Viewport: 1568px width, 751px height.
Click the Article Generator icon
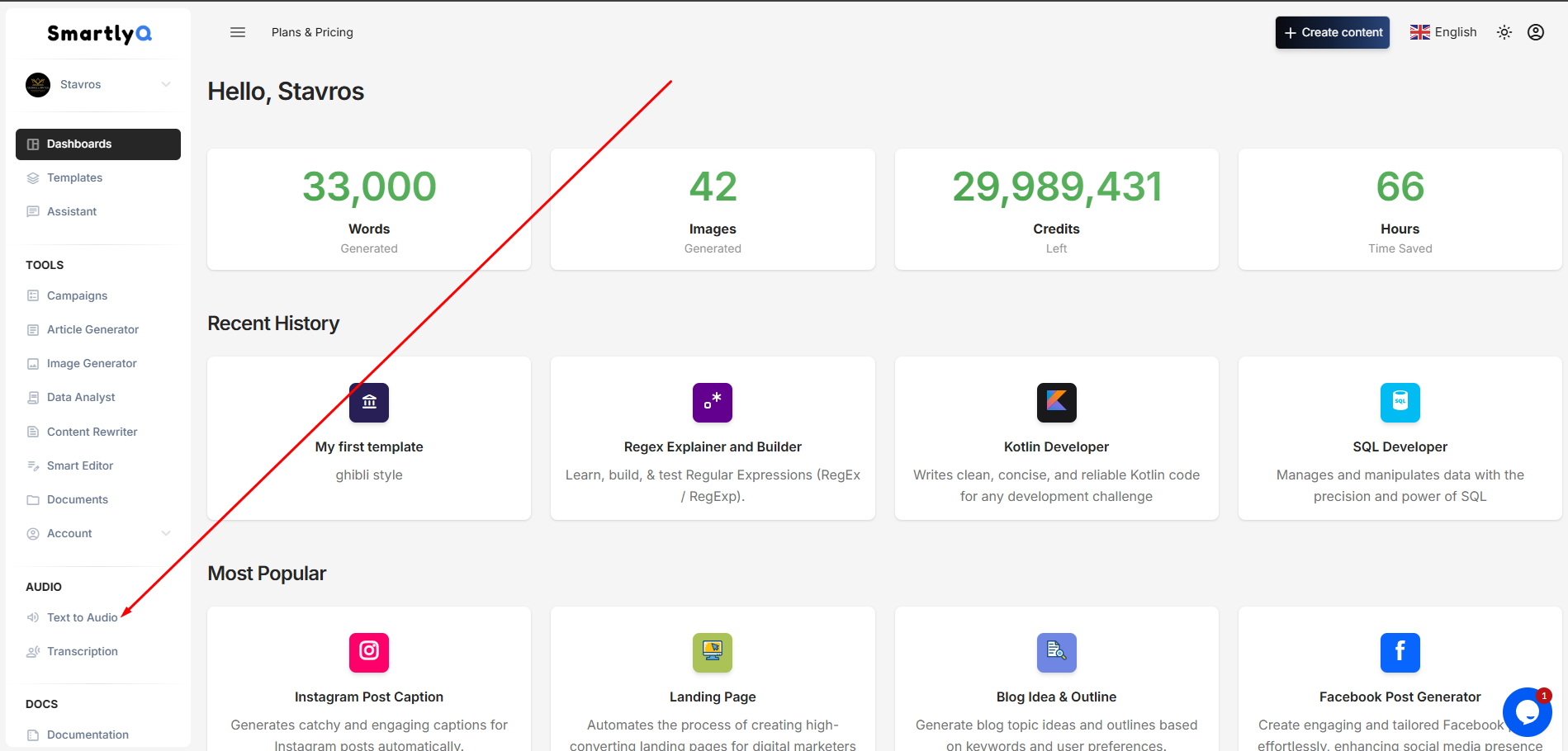[x=33, y=330]
